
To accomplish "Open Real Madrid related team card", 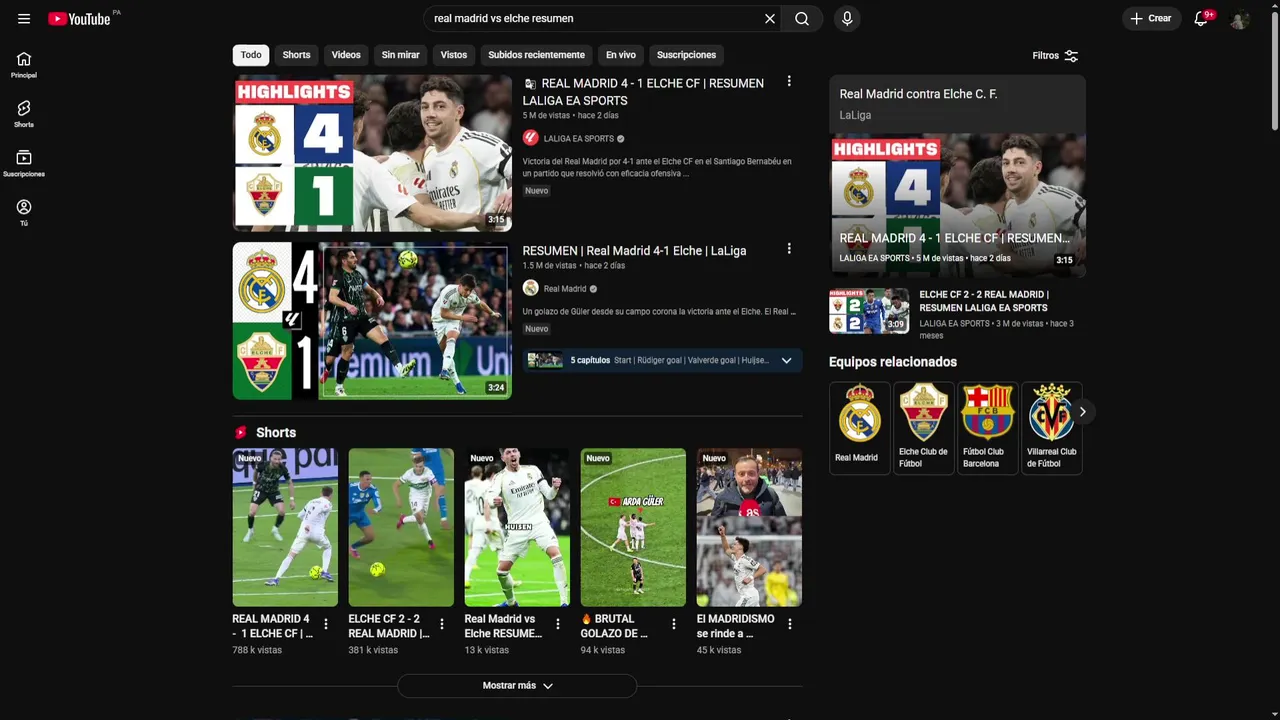I will pyautogui.click(x=859, y=428).
